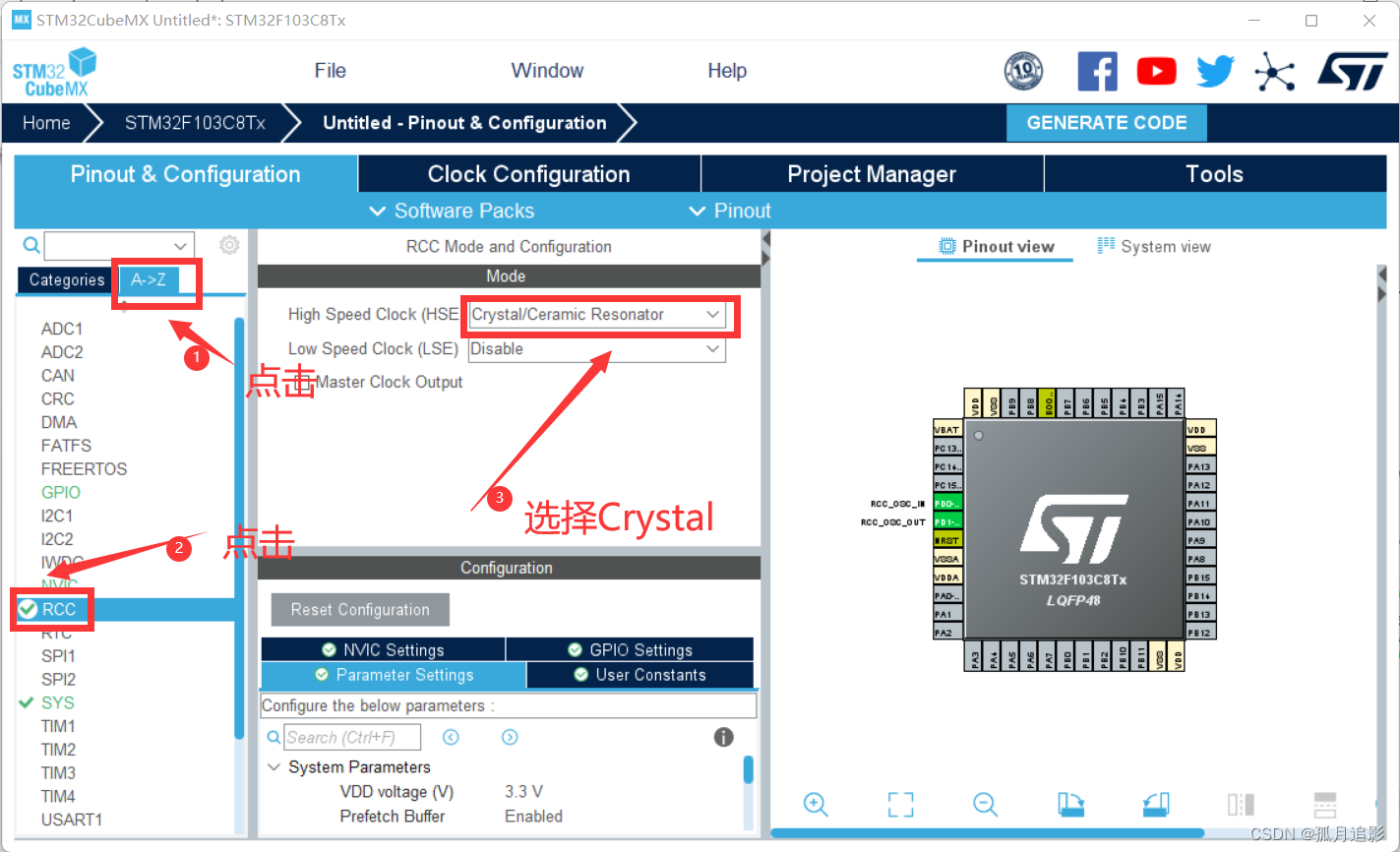
Task: Open the File menu
Action: [331, 71]
